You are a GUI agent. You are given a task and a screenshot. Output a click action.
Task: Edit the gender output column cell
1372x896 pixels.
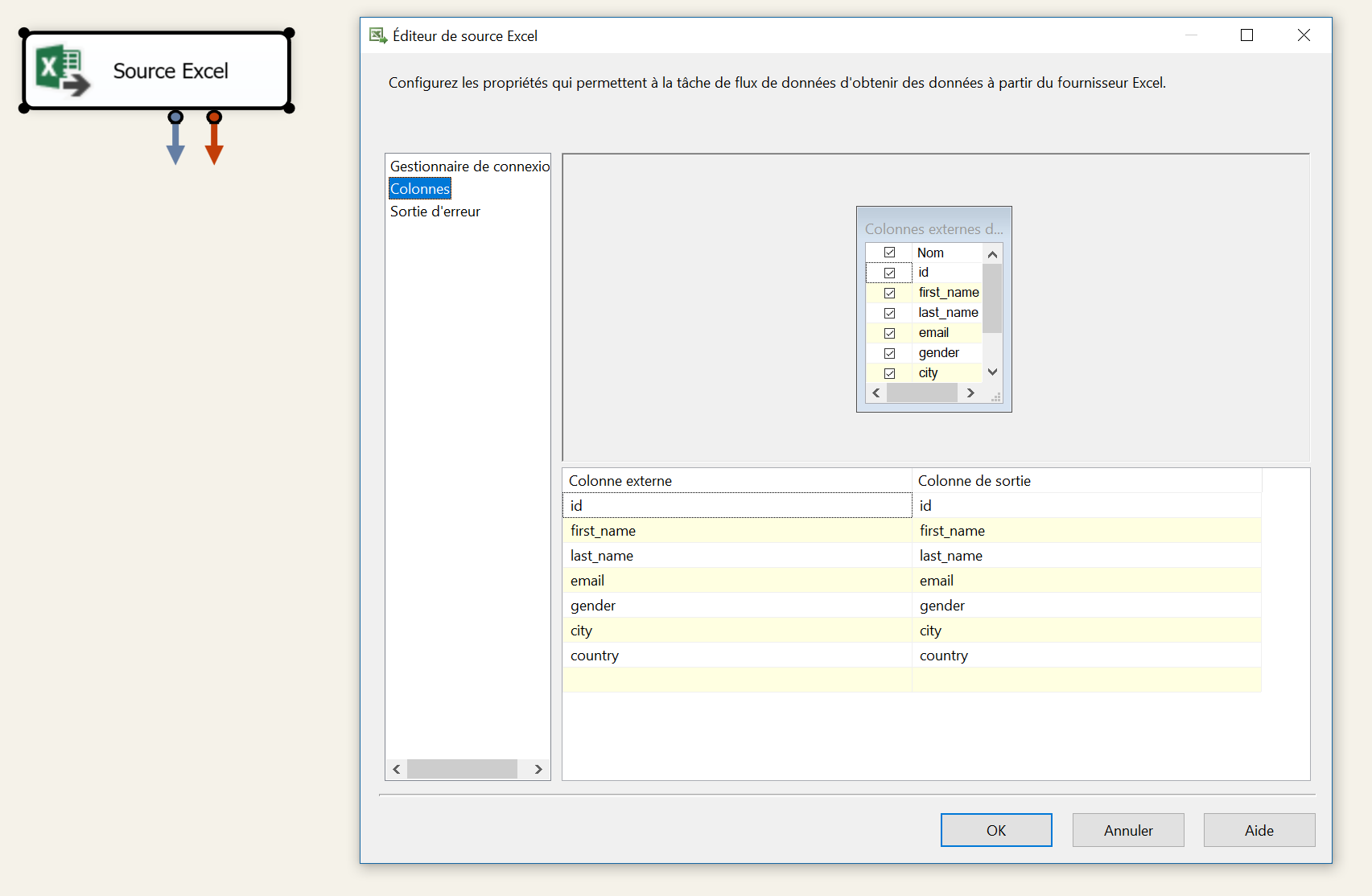(x=1086, y=606)
